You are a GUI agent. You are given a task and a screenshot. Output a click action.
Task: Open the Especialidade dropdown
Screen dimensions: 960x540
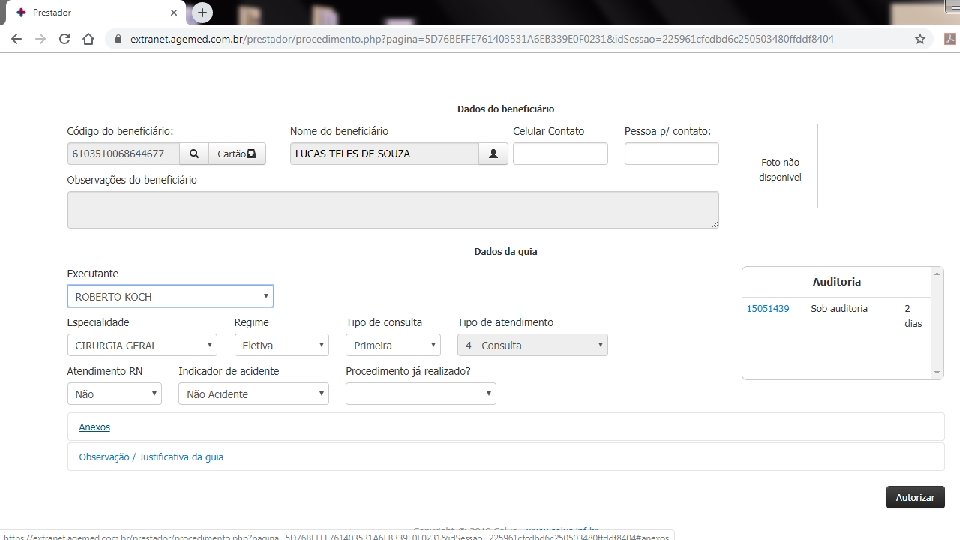141,345
